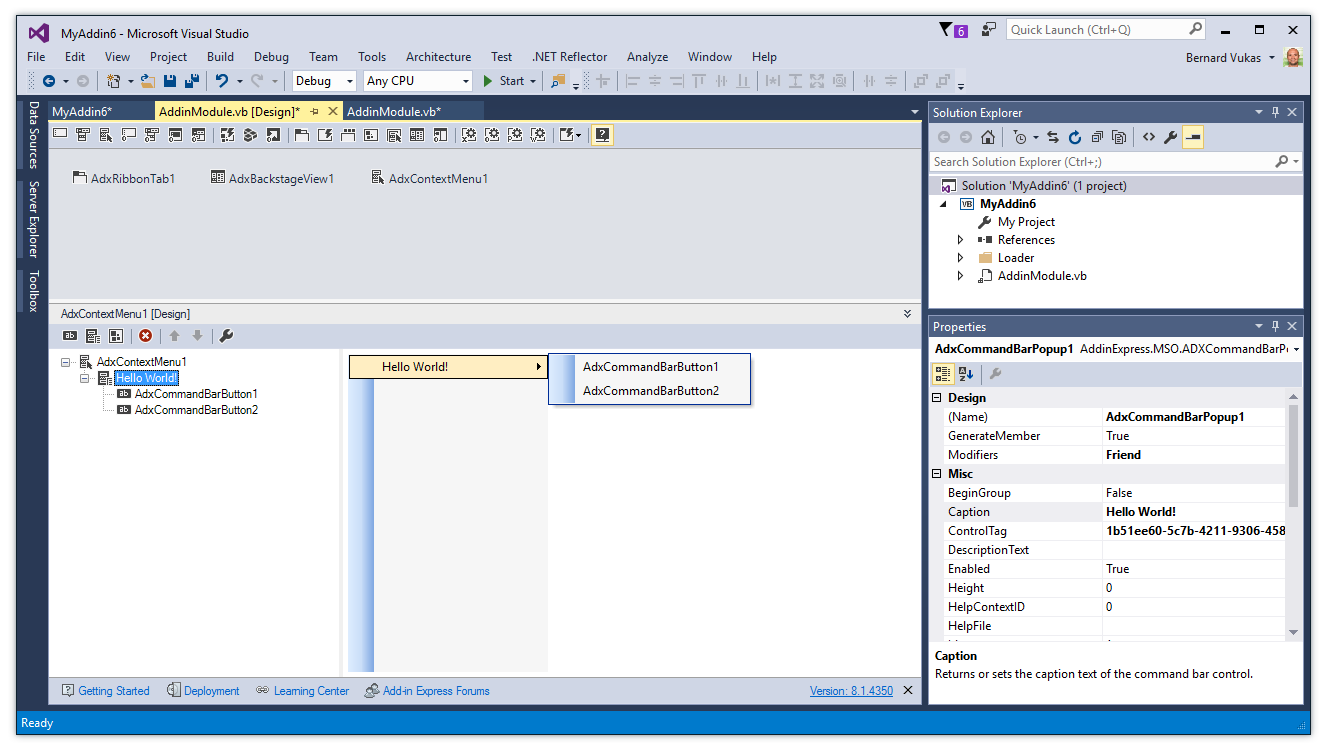The width and height of the screenshot is (1322, 745).
Task: Collapse the Misc category in Properties
Action: click(x=937, y=474)
